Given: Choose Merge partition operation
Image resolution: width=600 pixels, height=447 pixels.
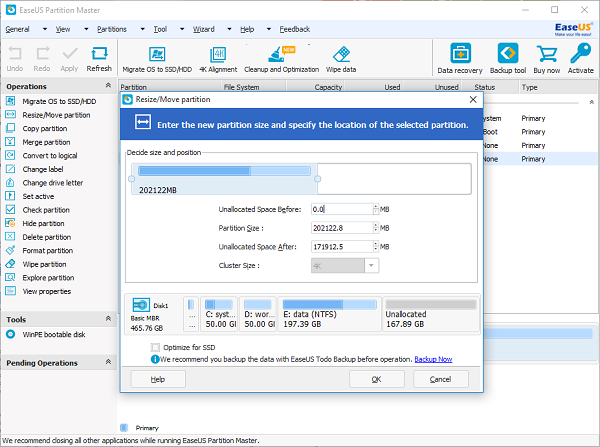Looking at the screenshot, I should [x=46, y=142].
